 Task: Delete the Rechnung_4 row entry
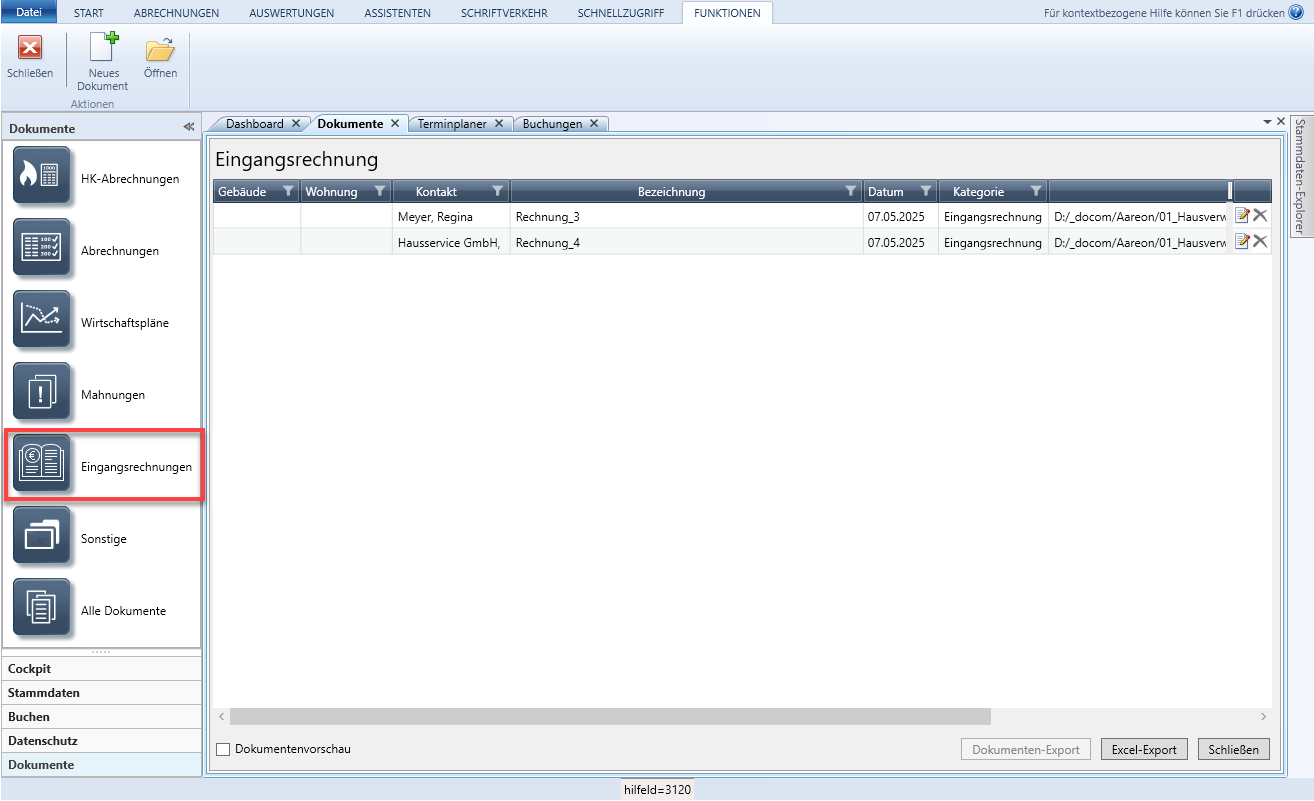[1260, 241]
